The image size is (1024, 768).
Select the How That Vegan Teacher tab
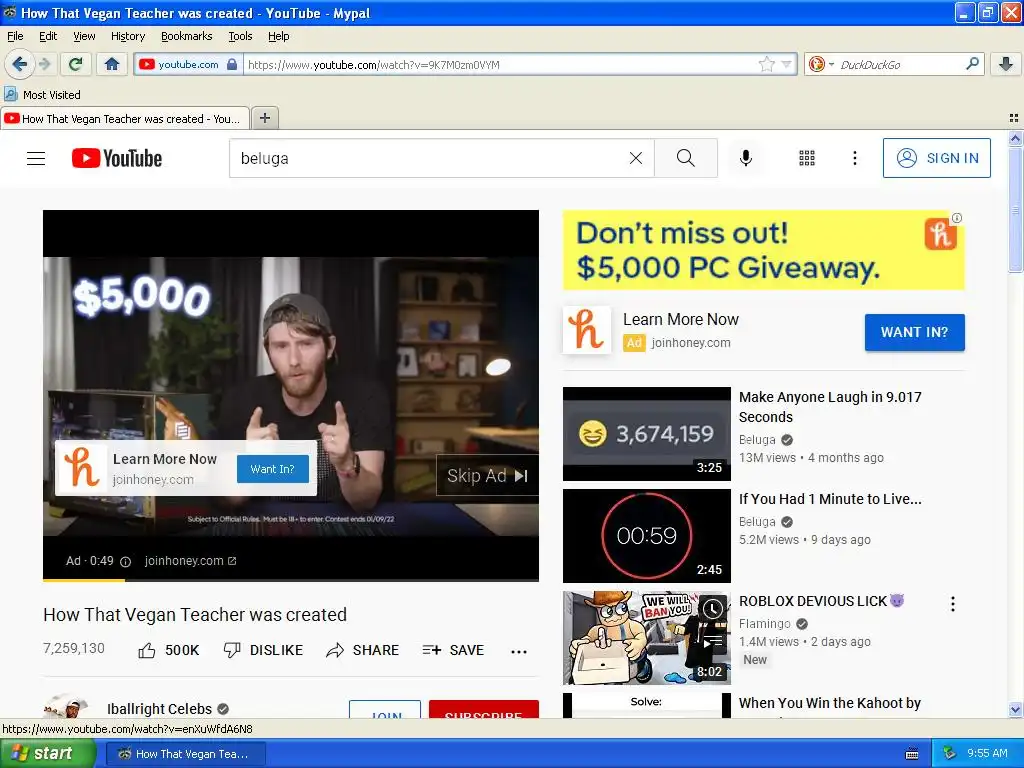[x=124, y=118]
